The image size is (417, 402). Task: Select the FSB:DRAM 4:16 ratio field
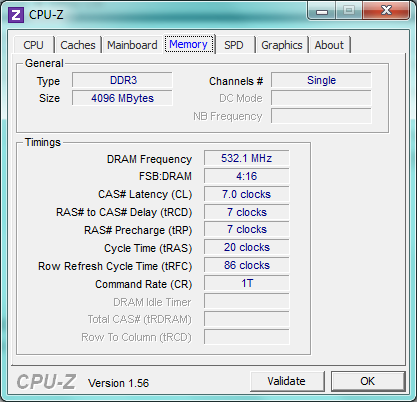247,176
